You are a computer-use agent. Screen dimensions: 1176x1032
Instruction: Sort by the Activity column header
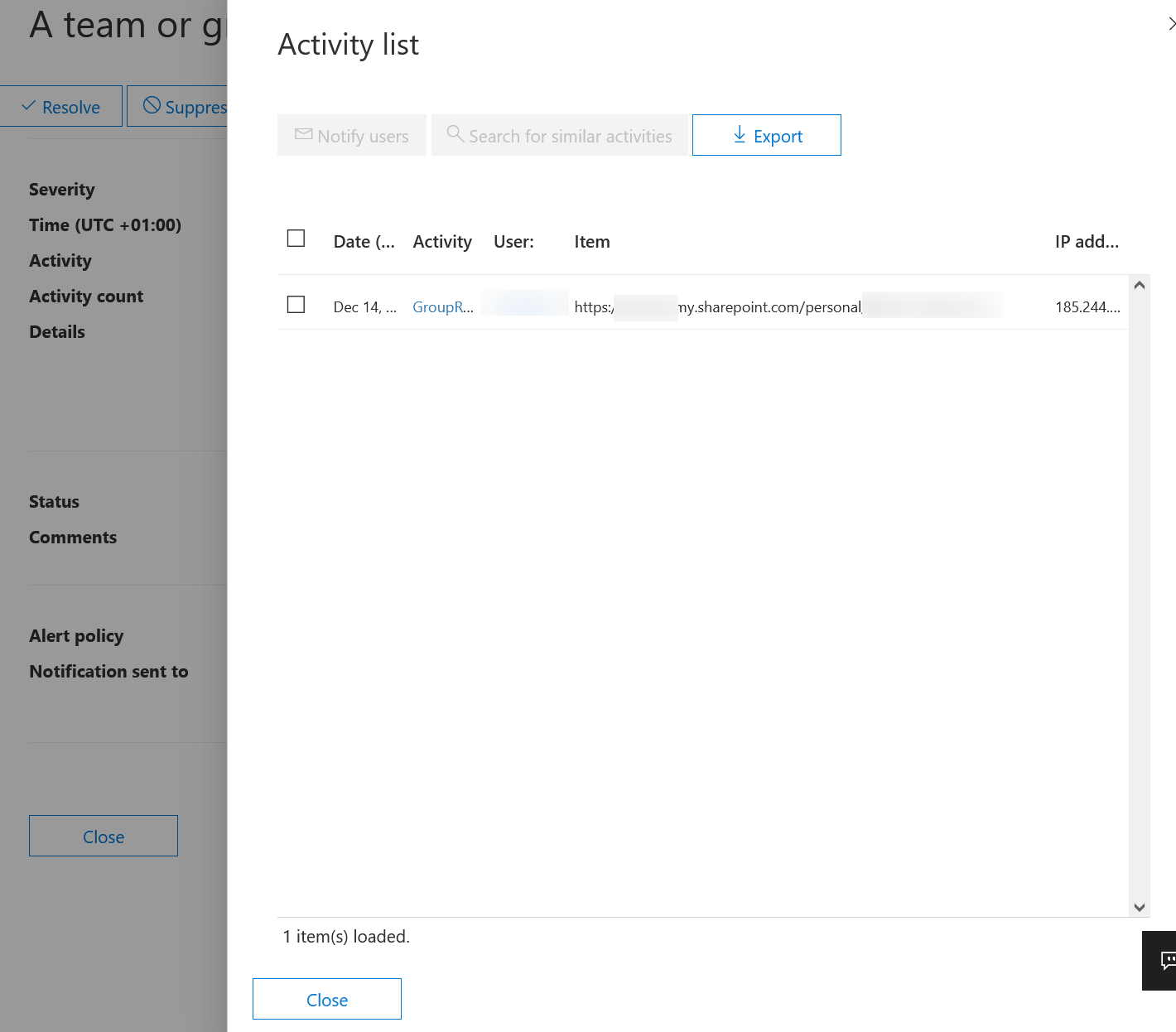[442, 242]
